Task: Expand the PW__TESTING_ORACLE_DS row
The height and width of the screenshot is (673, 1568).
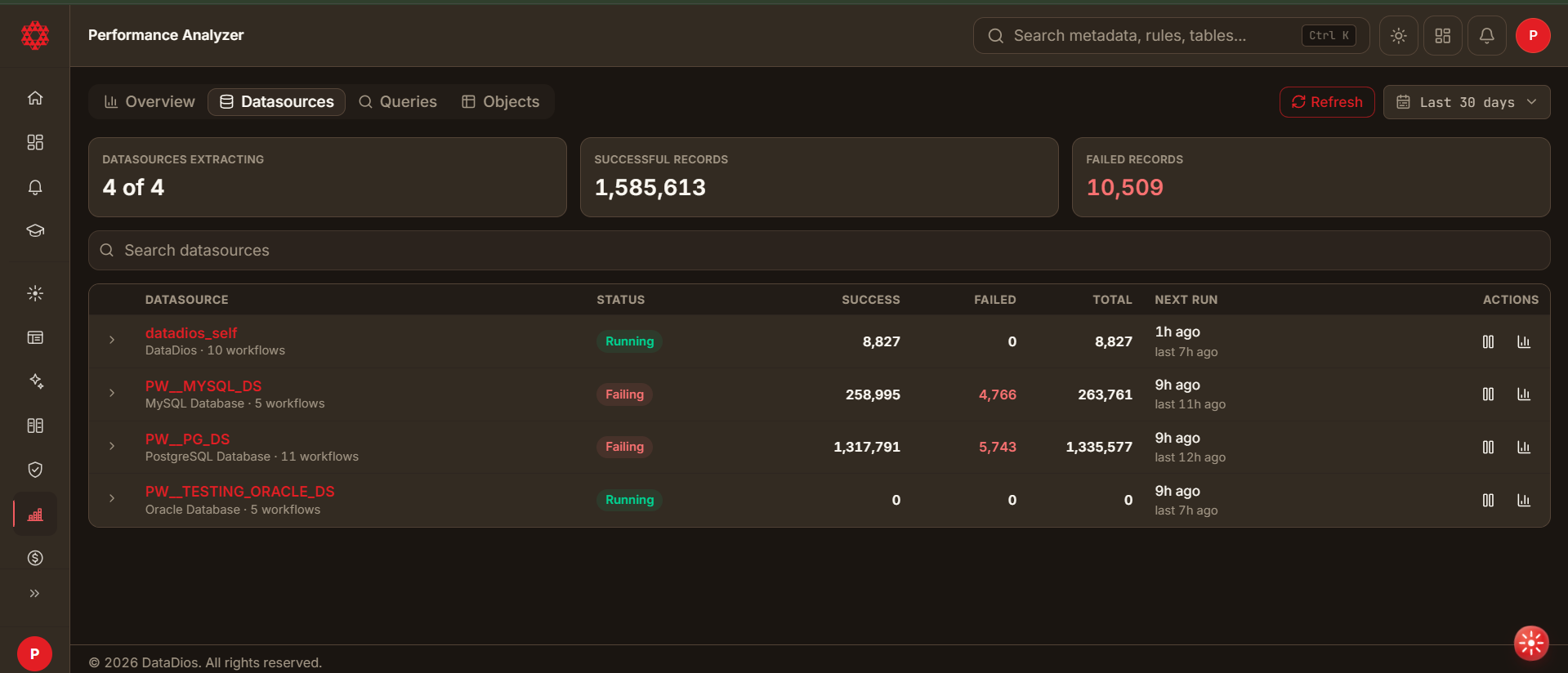Action: tap(112, 498)
